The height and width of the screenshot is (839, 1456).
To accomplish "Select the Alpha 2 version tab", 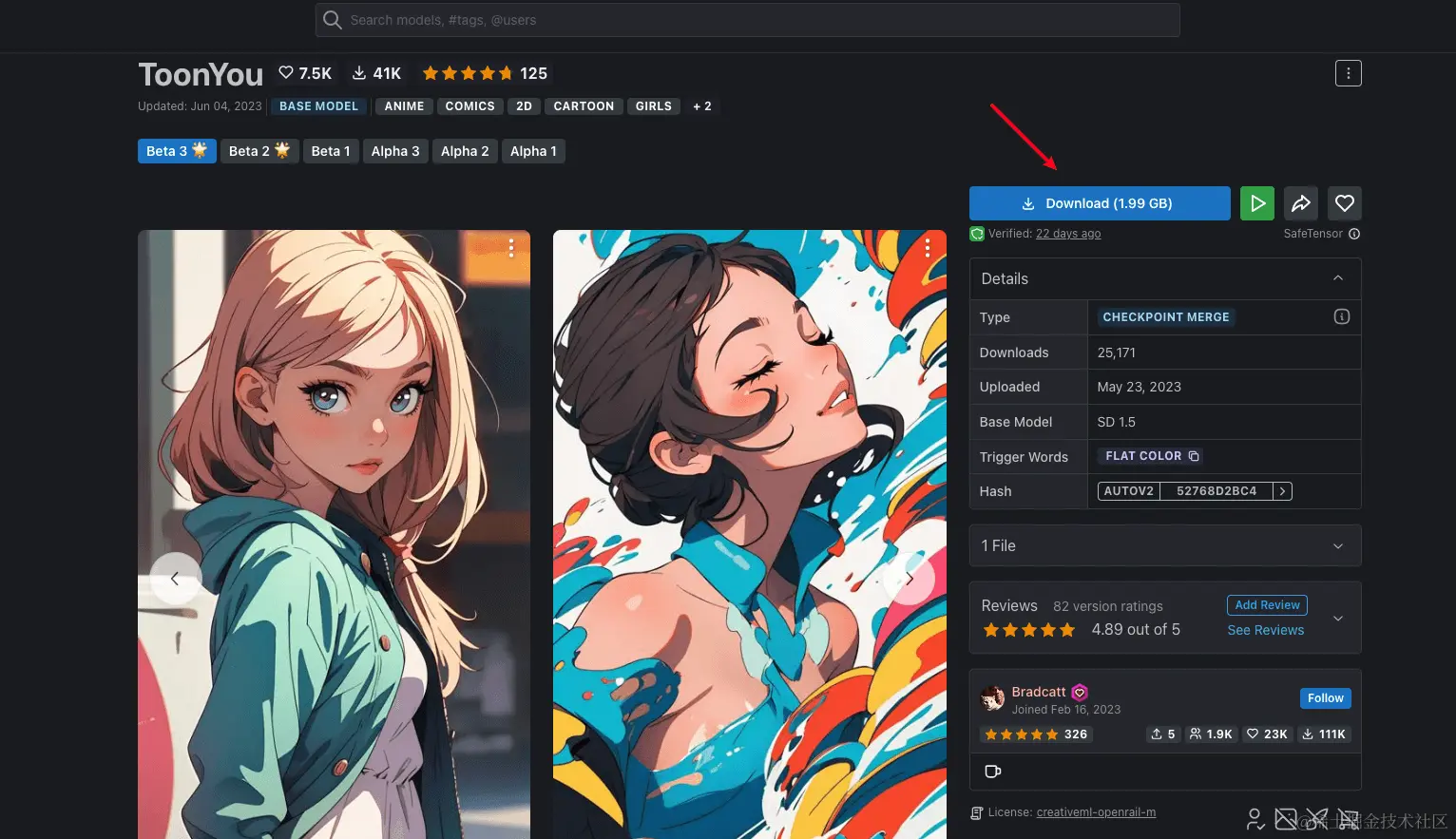I will (465, 151).
